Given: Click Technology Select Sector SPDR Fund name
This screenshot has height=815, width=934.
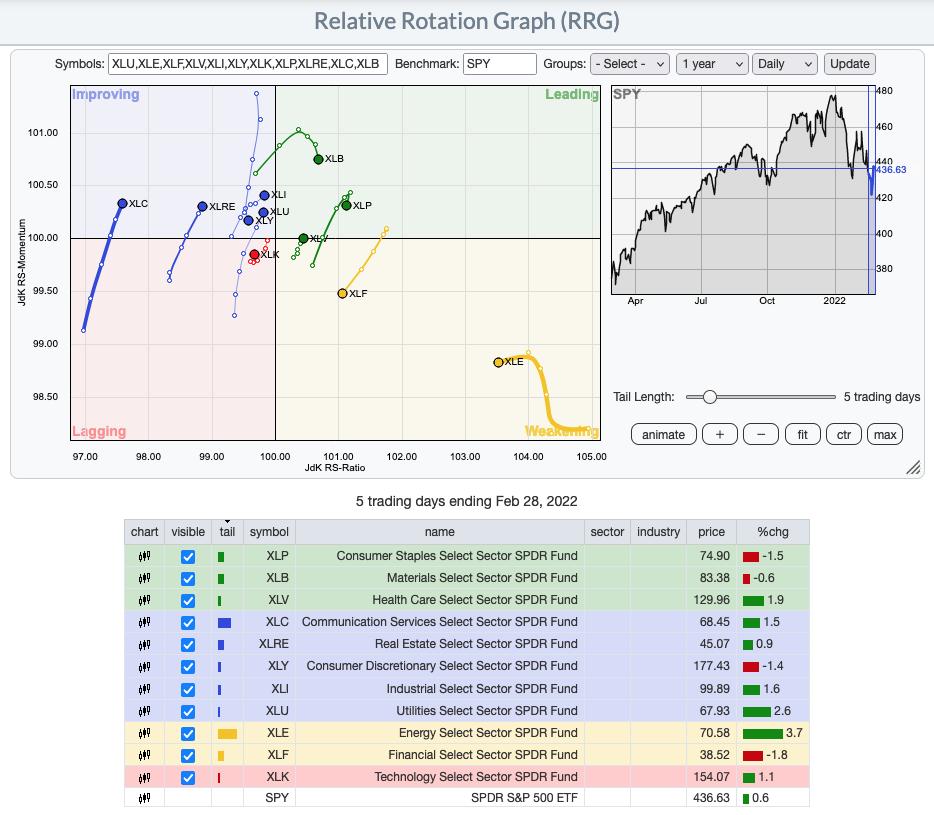Looking at the screenshot, I should (476, 777).
